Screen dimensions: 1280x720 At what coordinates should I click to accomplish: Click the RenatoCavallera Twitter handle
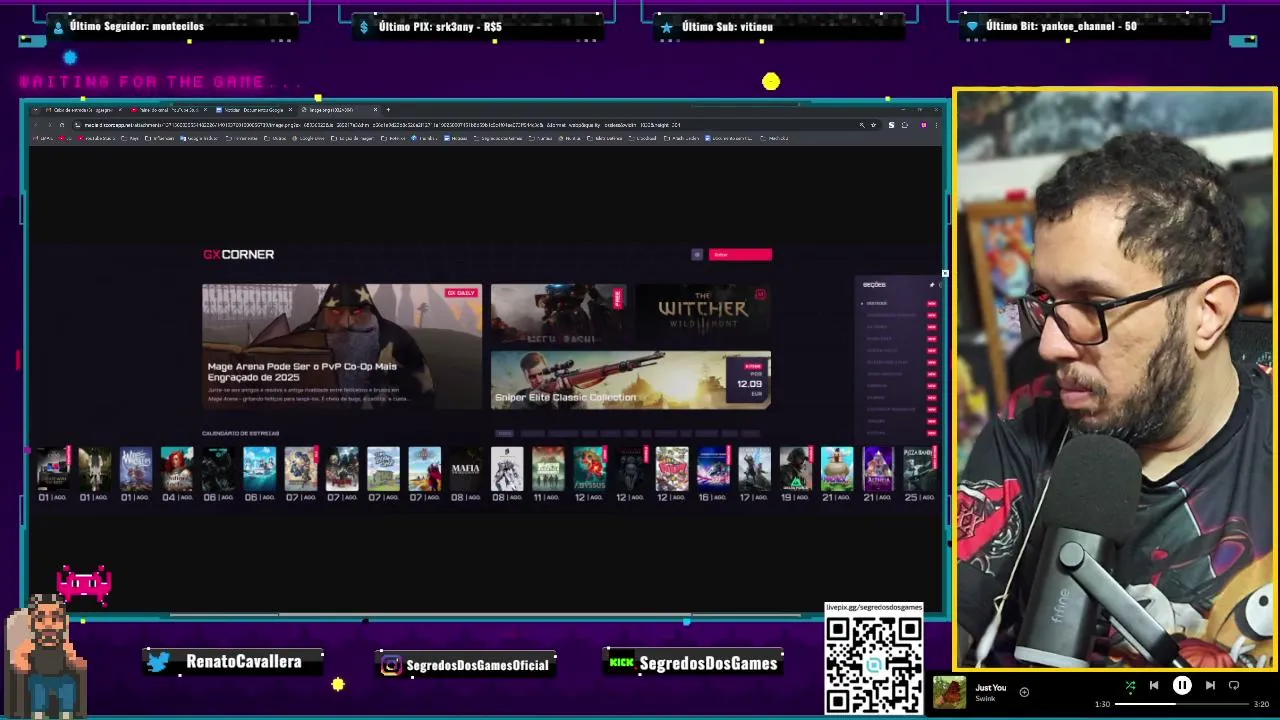[243, 662]
